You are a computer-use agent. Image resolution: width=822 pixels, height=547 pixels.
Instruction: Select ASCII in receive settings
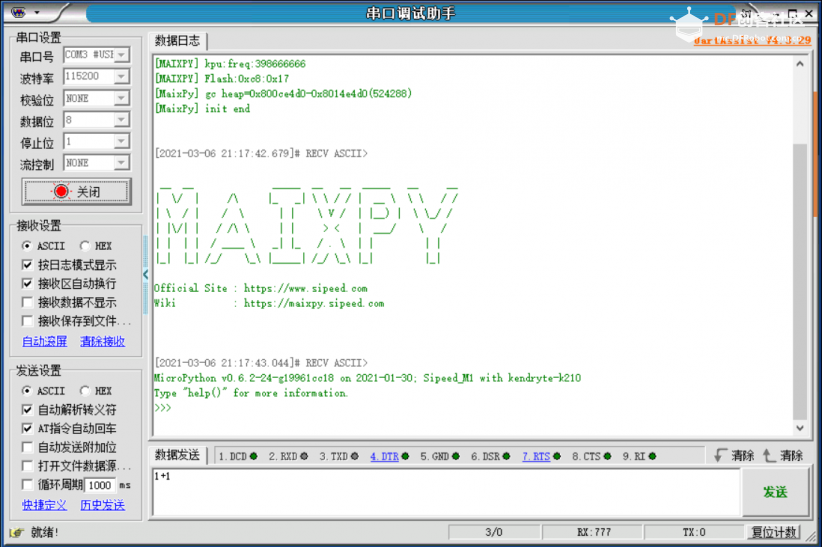click(27, 245)
